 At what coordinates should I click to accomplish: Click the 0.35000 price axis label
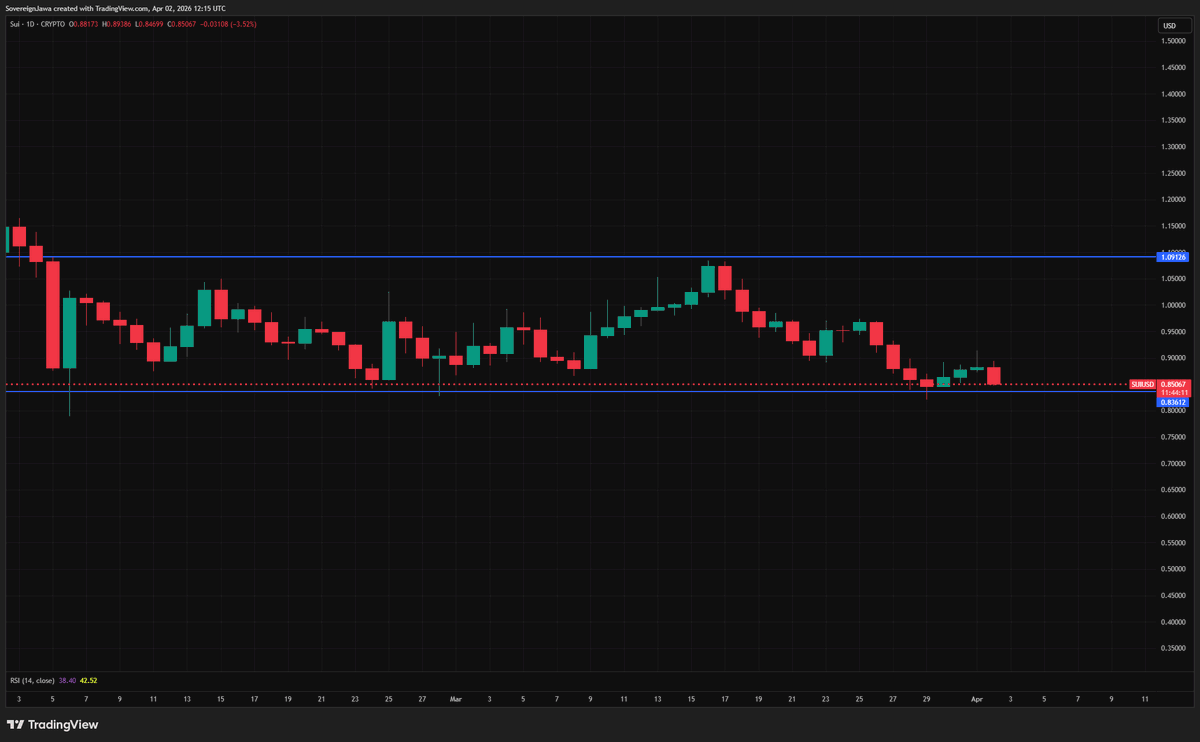(x=1173, y=649)
